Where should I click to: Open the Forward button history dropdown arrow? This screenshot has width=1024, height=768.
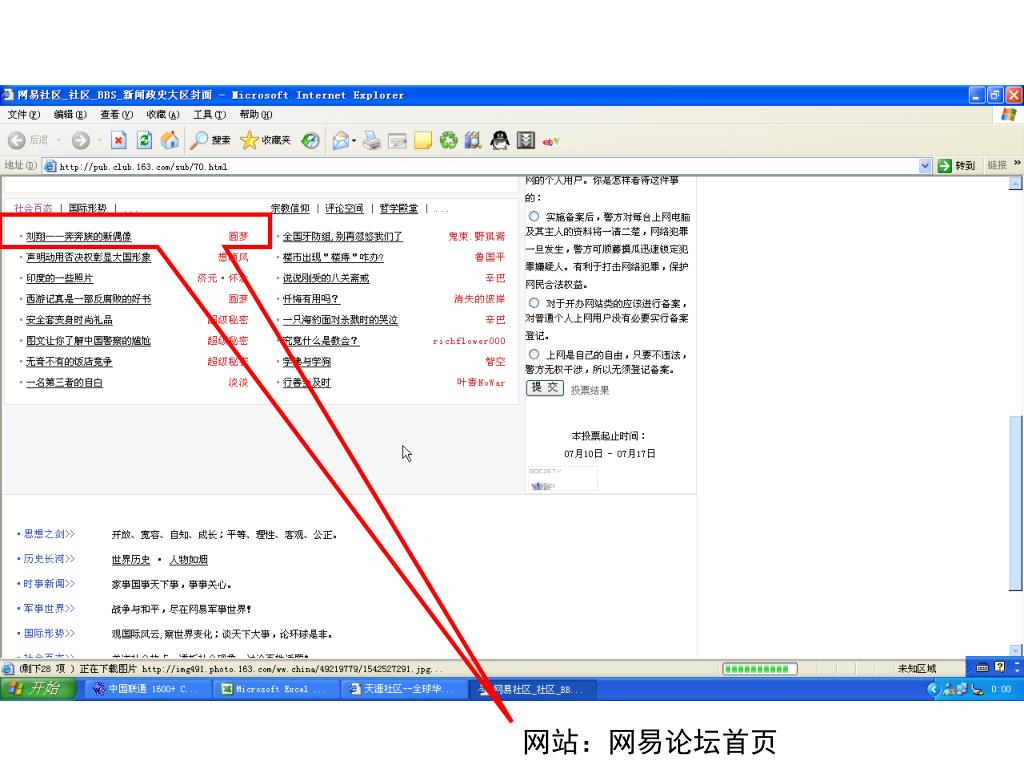(x=99, y=140)
